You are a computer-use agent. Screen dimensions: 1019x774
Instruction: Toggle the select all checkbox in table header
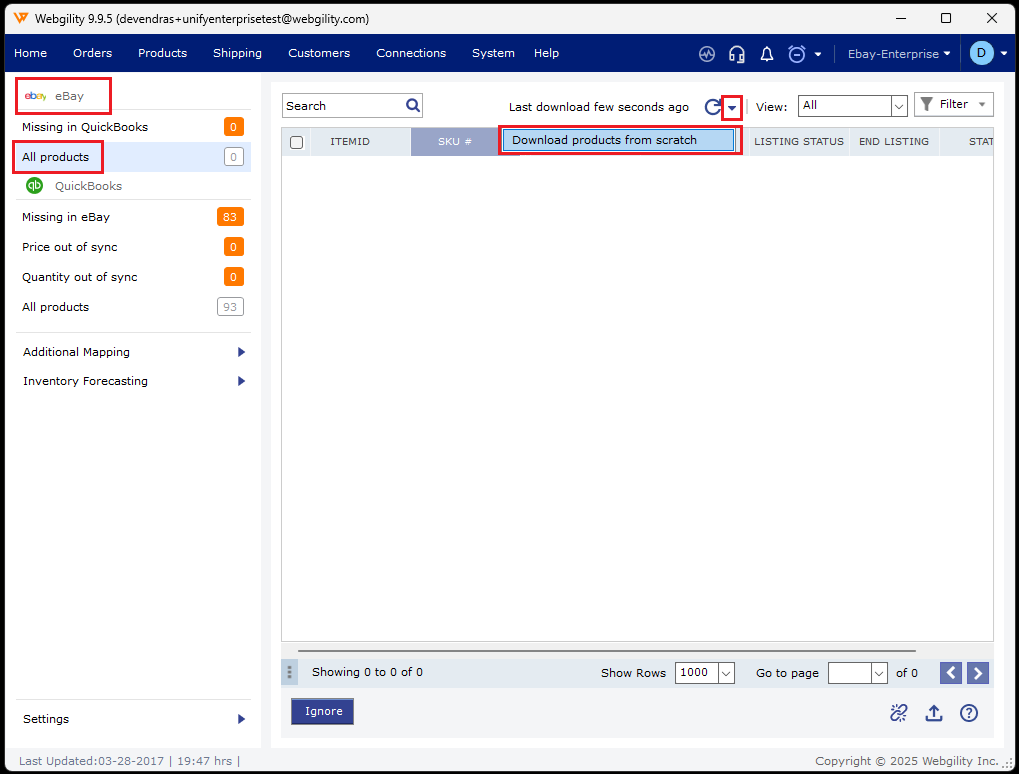(x=296, y=142)
